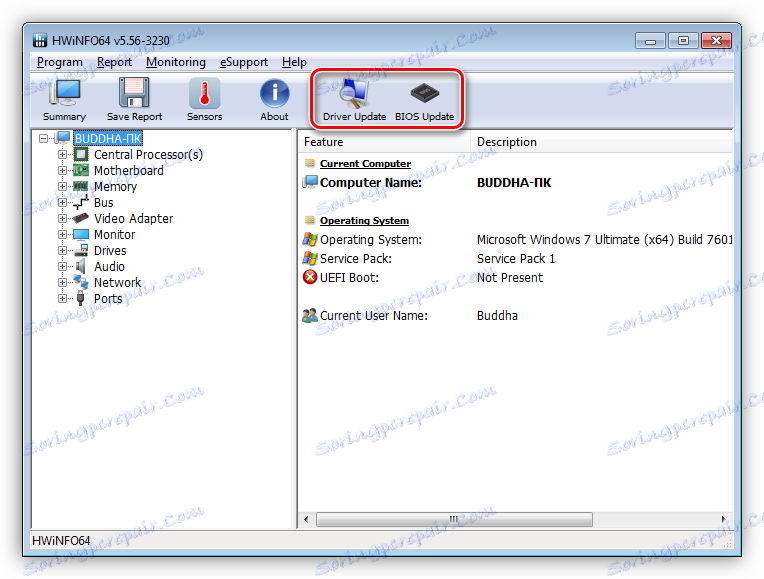Click the computer icon beside Computer Name
The height and width of the screenshot is (579, 764).
[x=310, y=182]
